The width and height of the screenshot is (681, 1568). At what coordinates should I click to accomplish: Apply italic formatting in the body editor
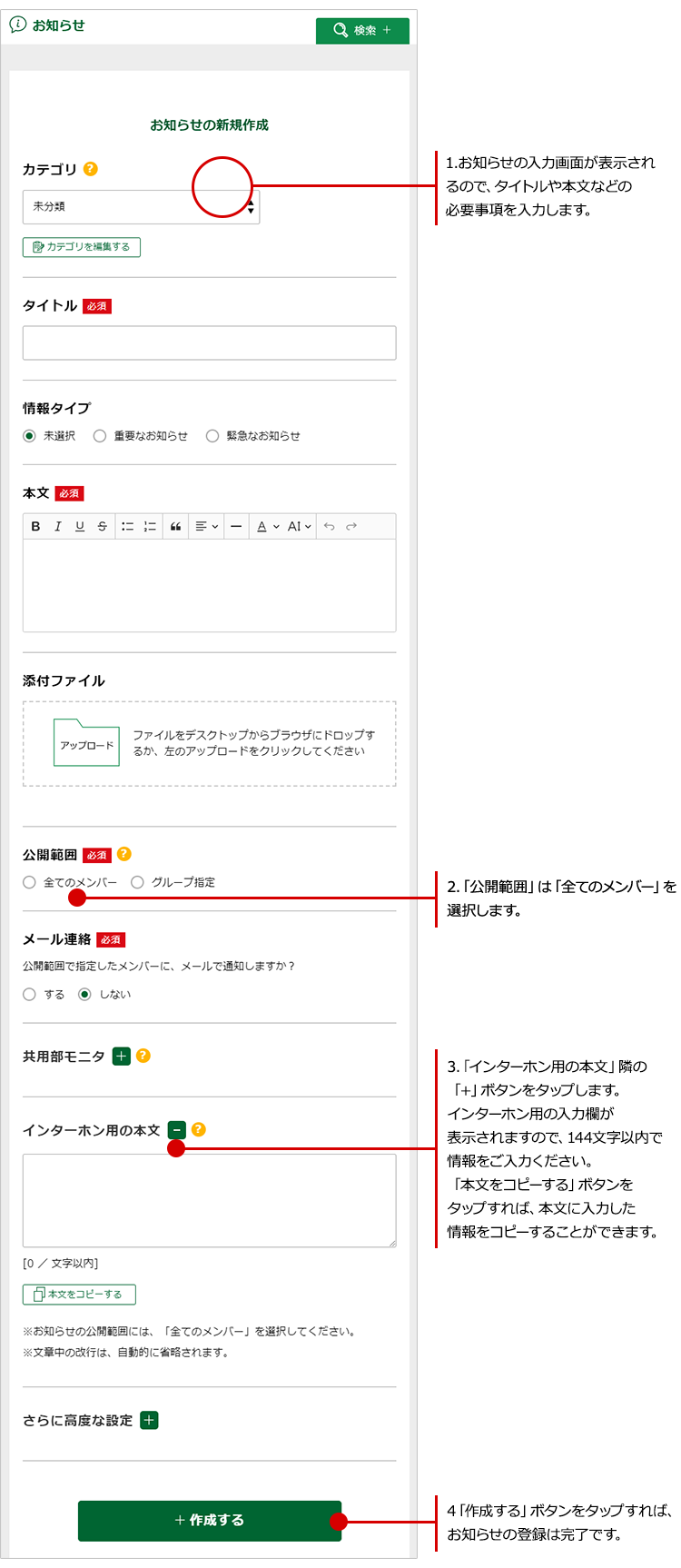[x=58, y=526]
